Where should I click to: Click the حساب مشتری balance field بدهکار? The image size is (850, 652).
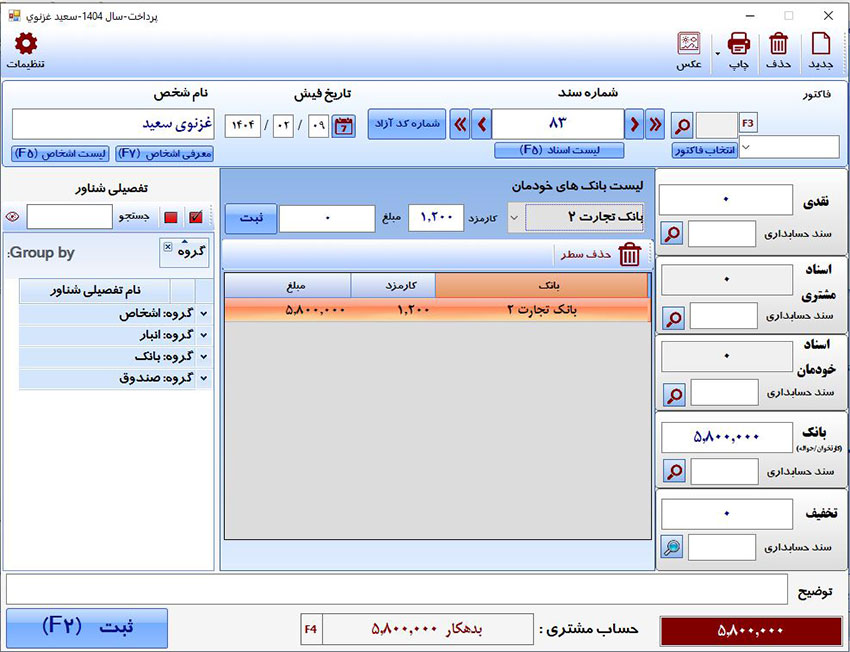click(427, 629)
